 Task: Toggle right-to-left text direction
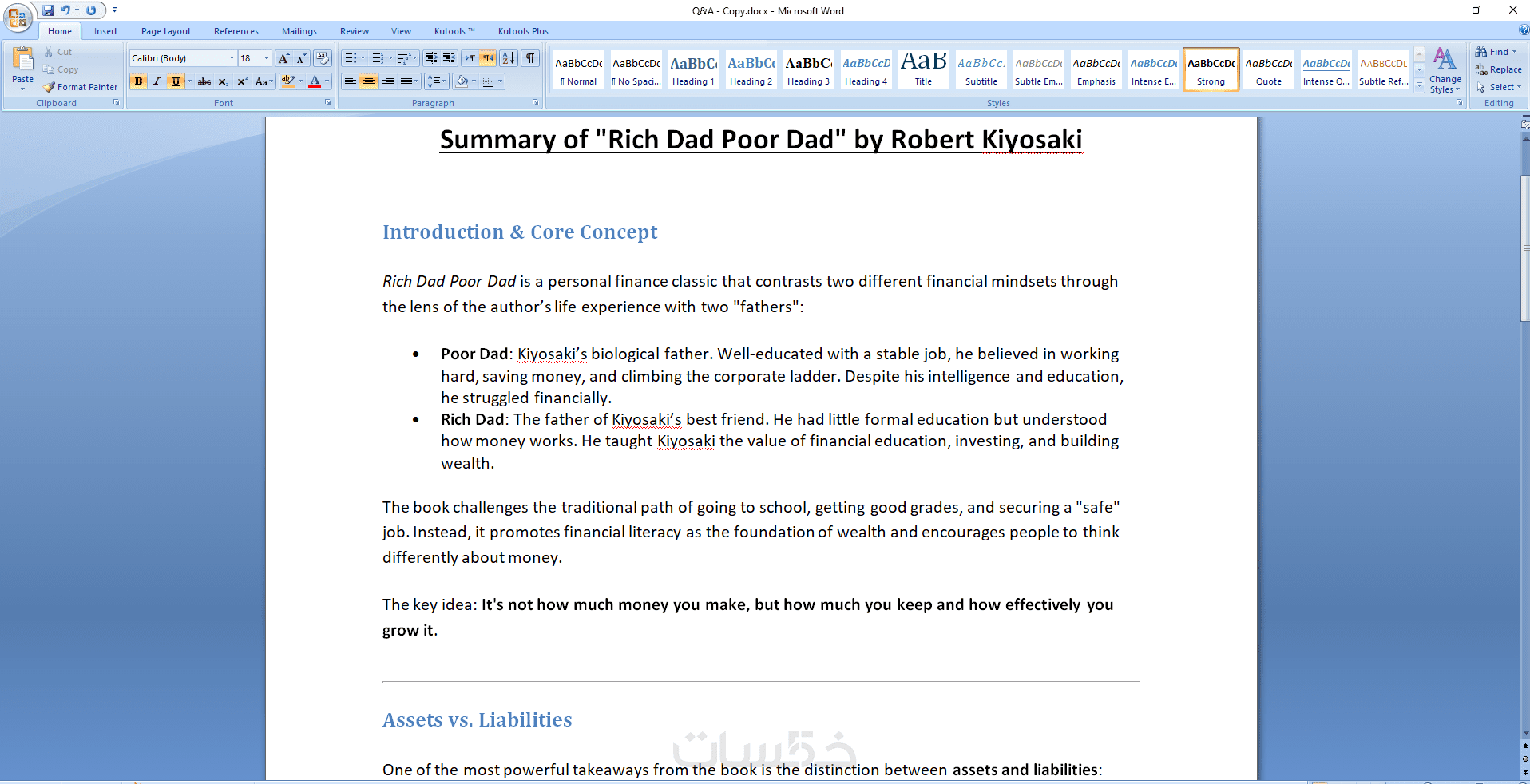pos(488,58)
